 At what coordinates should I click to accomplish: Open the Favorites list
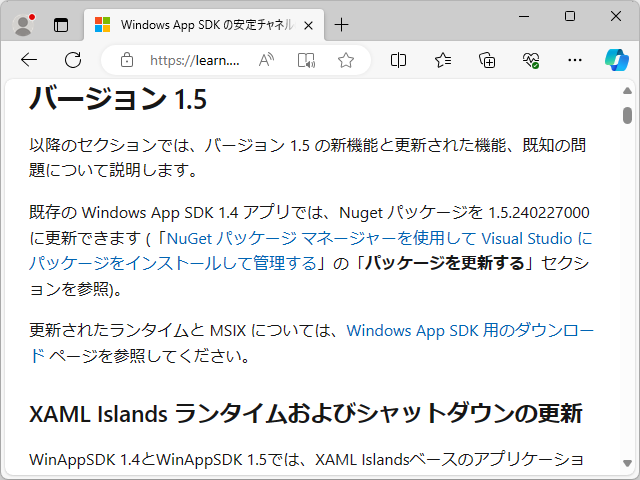pos(443,60)
